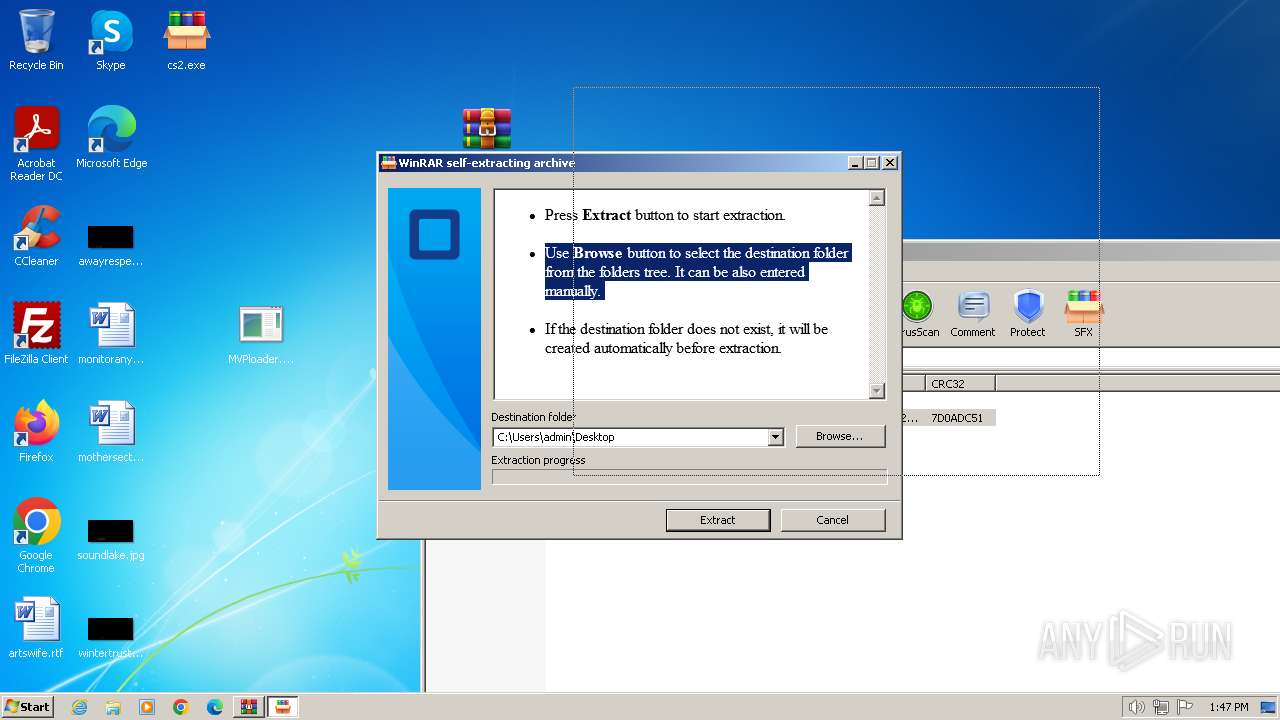1280x720 pixels.
Task: Select the awayrespe... file on the desktop
Action: point(110,244)
